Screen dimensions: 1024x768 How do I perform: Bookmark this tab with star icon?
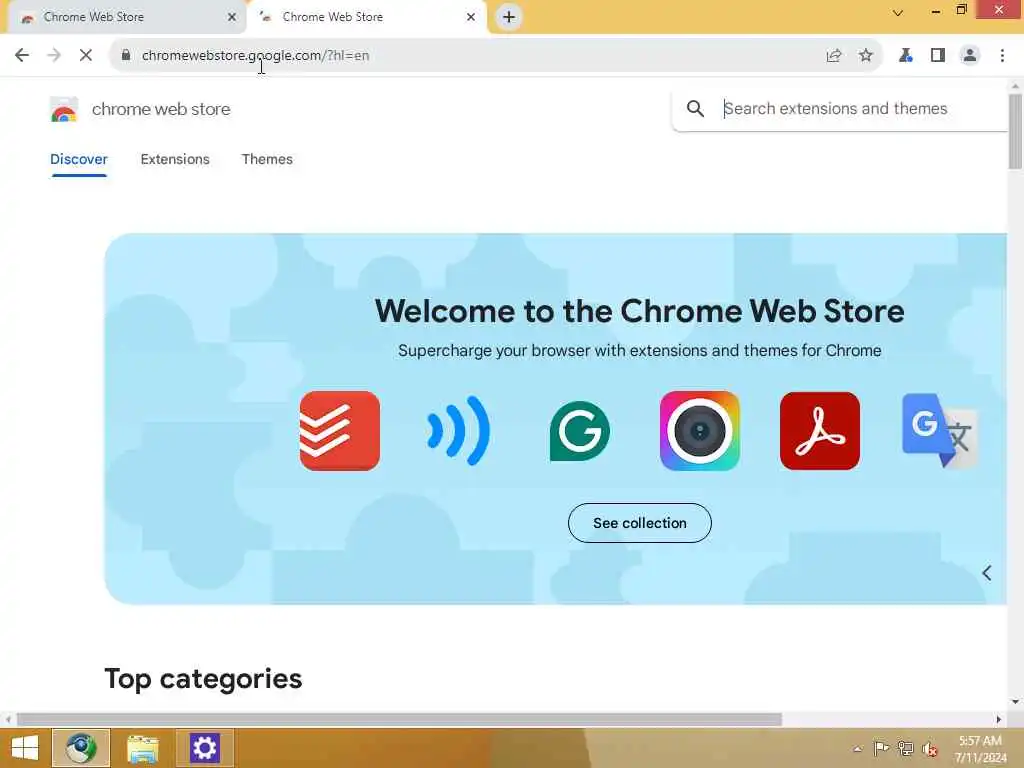(x=866, y=56)
